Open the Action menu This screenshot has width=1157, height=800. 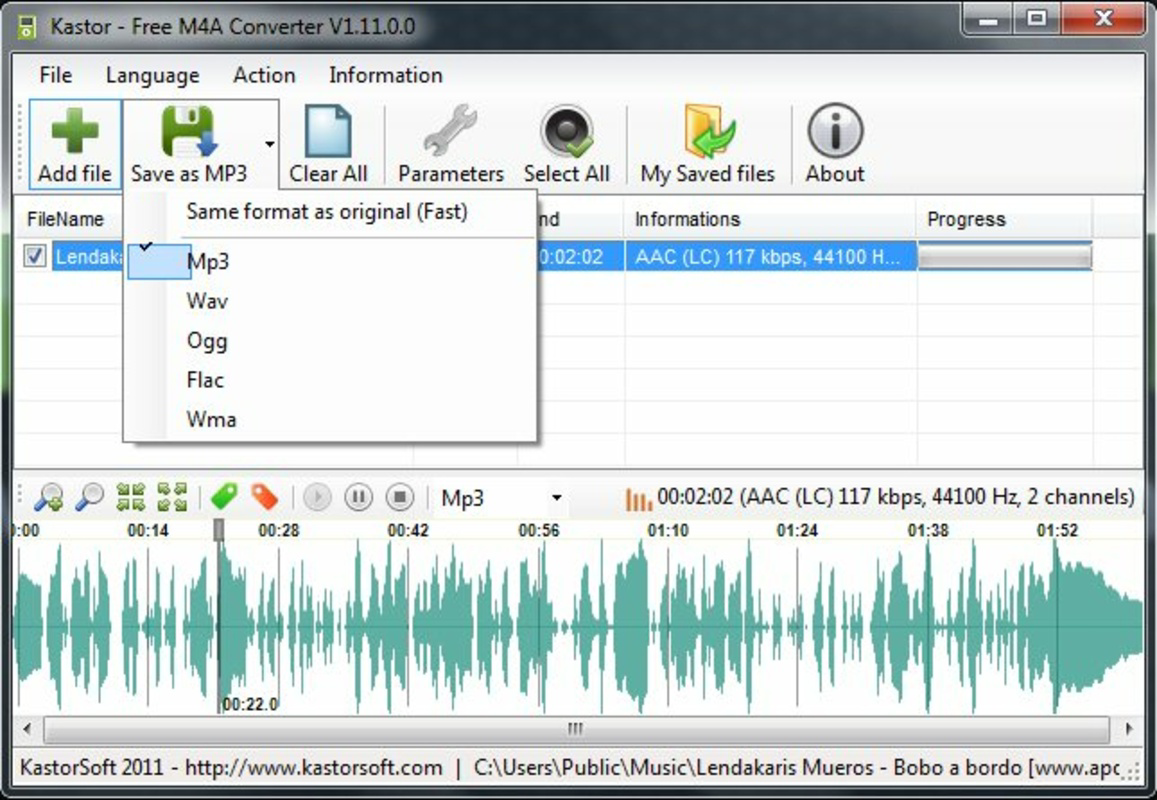pyautogui.click(x=264, y=75)
